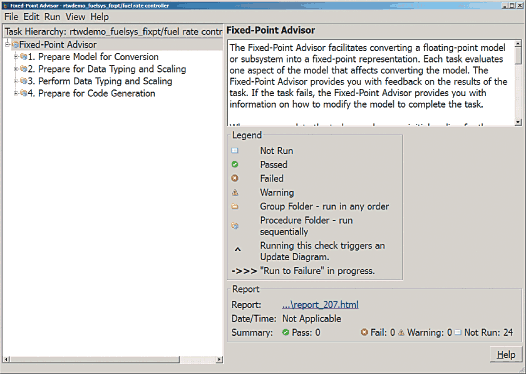Expand the Prepare for Data Typing and Scaling folder

click(16, 69)
